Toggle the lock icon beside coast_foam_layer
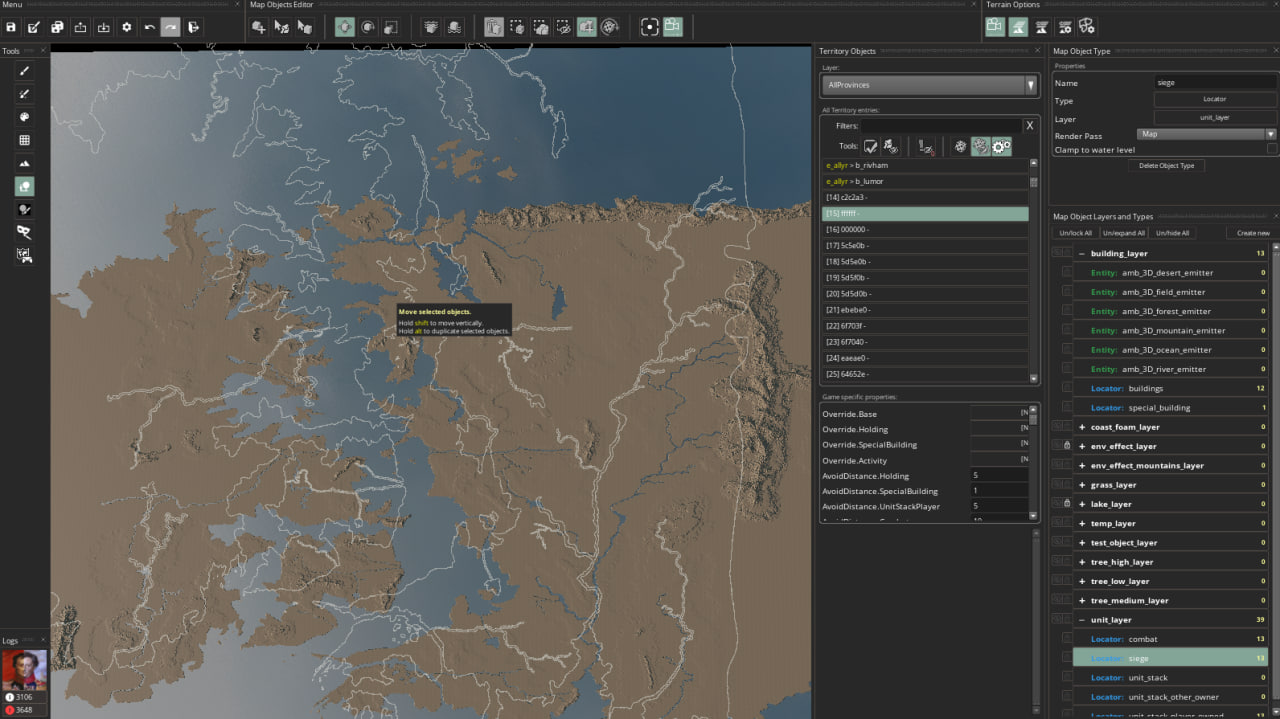This screenshot has height=719, width=1280. coord(1067,427)
